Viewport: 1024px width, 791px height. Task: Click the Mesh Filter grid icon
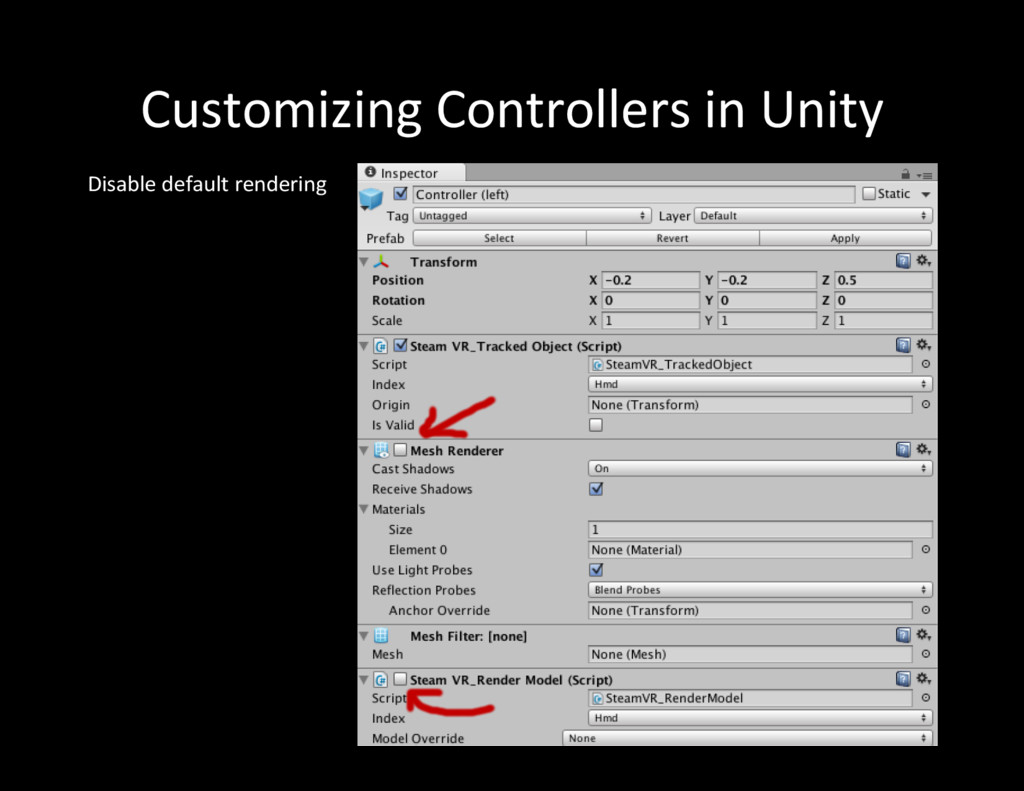pos(381,636)
